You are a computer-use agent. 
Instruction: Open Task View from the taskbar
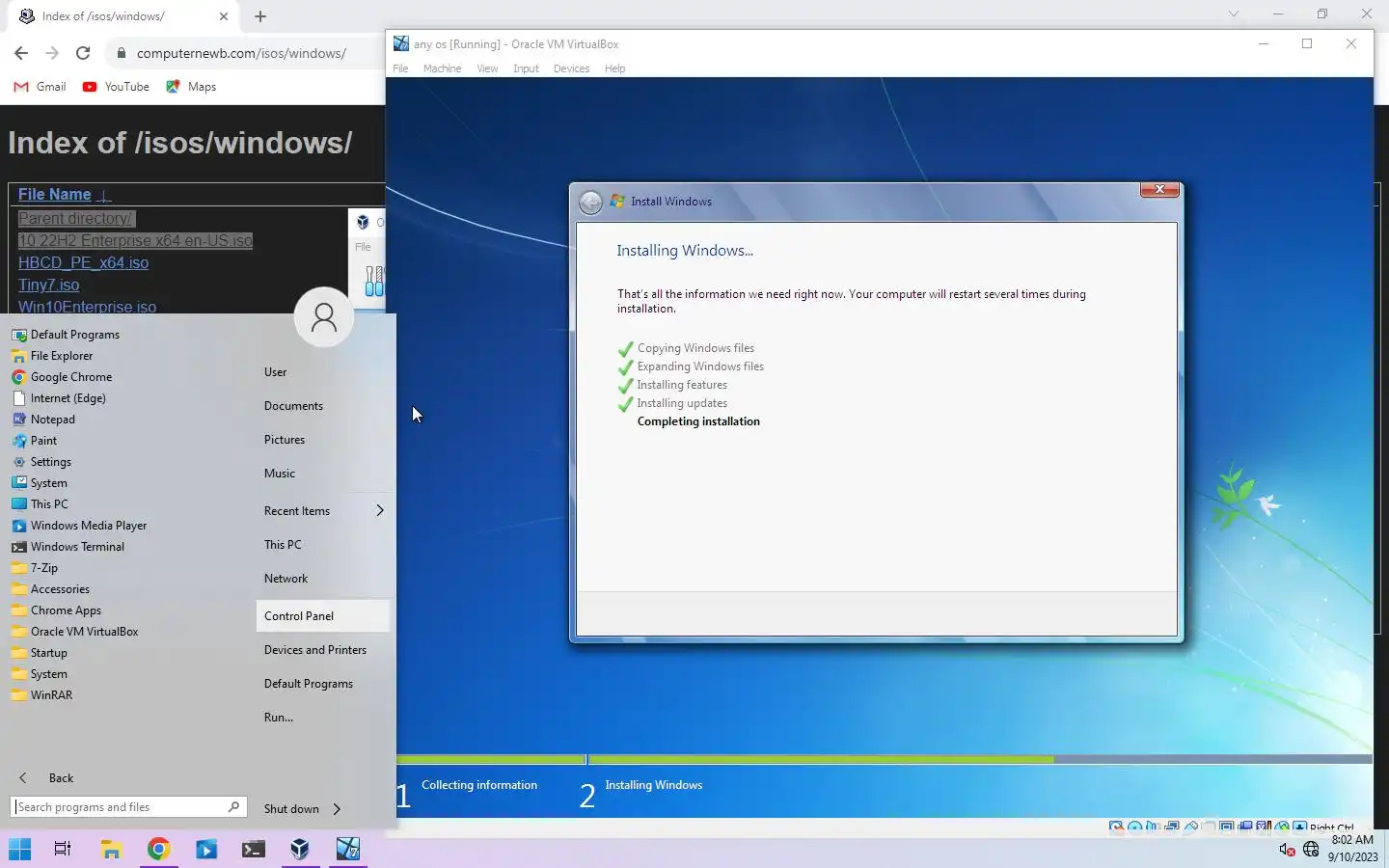pos(63,849)
